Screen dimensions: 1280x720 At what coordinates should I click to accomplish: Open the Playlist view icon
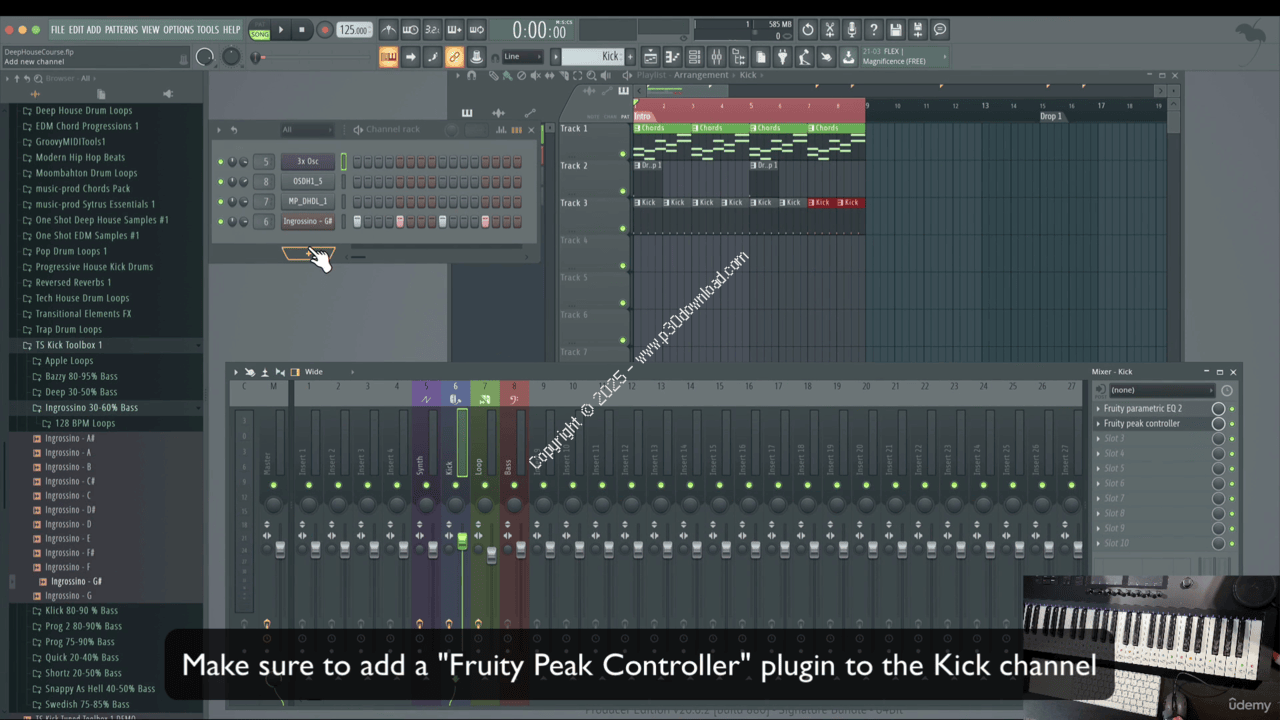[650, 57]
